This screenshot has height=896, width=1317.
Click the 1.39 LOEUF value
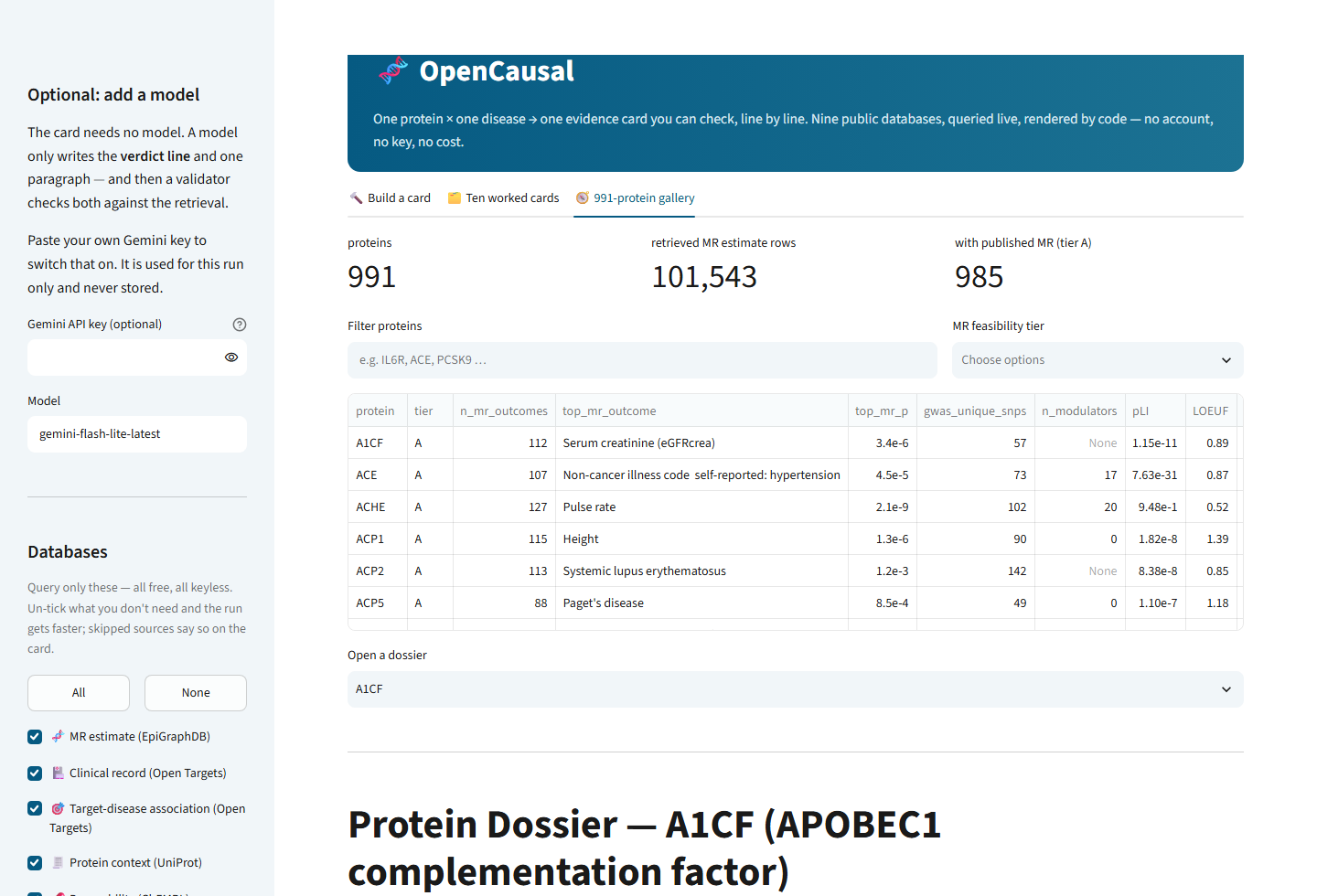(x=1212, y=539)
